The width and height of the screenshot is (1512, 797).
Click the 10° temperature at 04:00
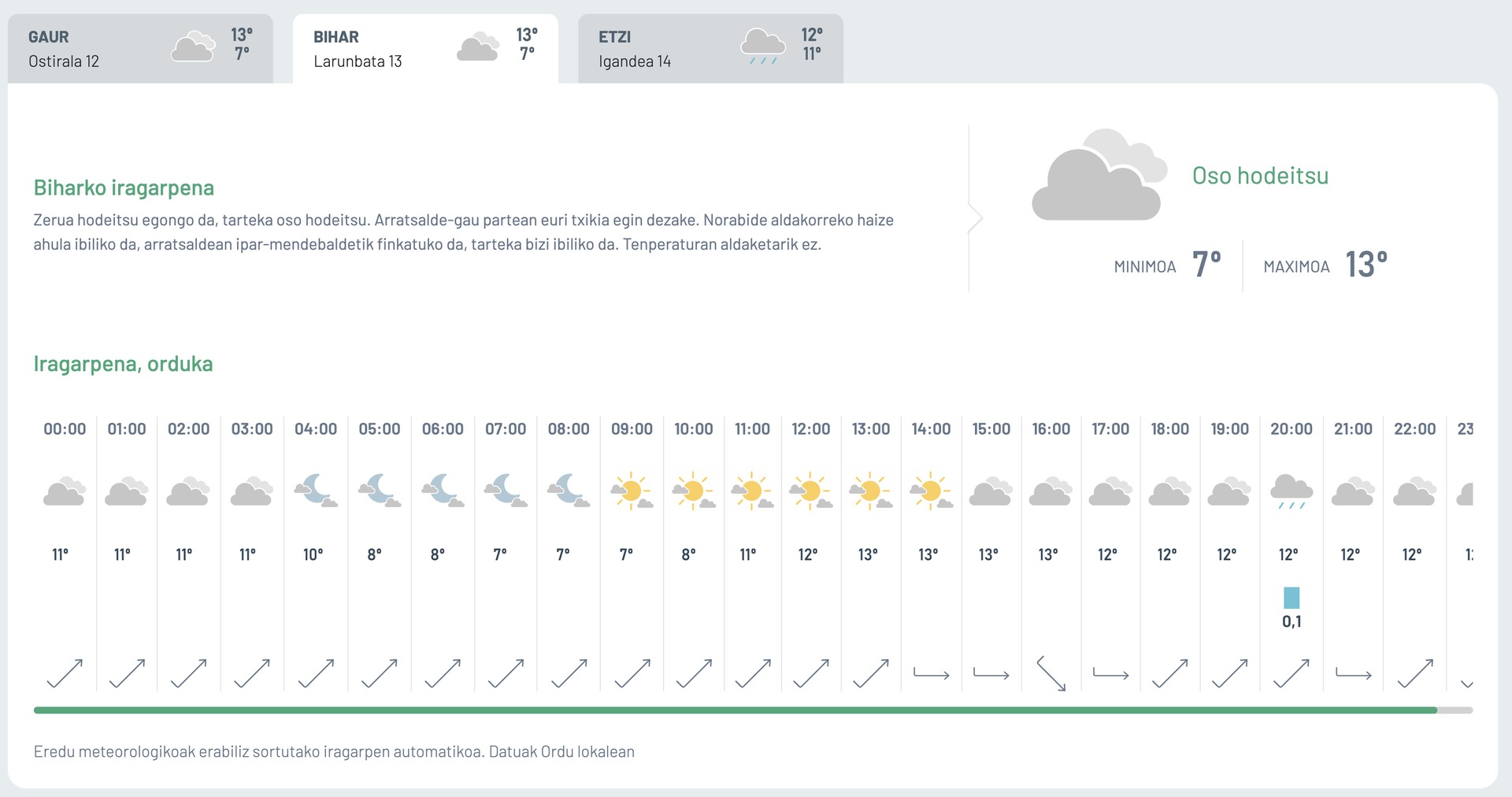(313, 554)
